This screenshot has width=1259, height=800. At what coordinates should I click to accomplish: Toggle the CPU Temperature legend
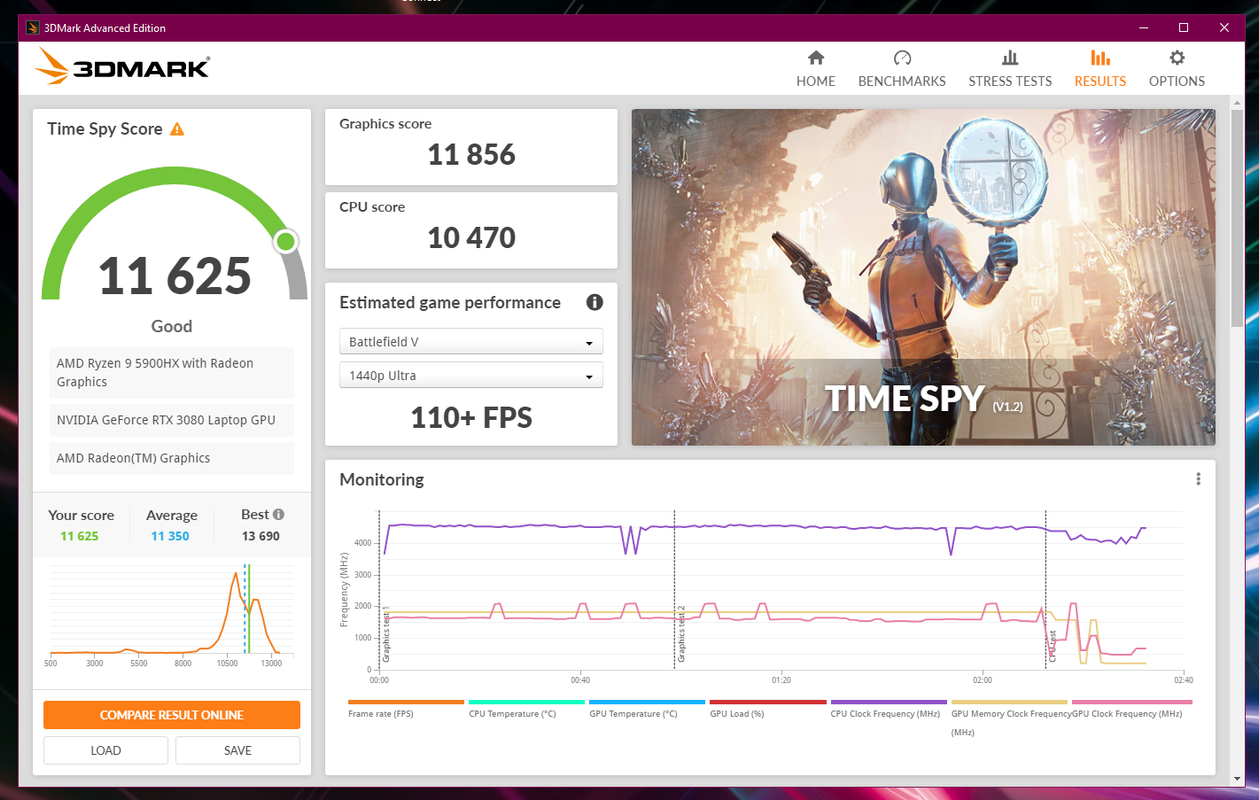(x=527, y=708)
